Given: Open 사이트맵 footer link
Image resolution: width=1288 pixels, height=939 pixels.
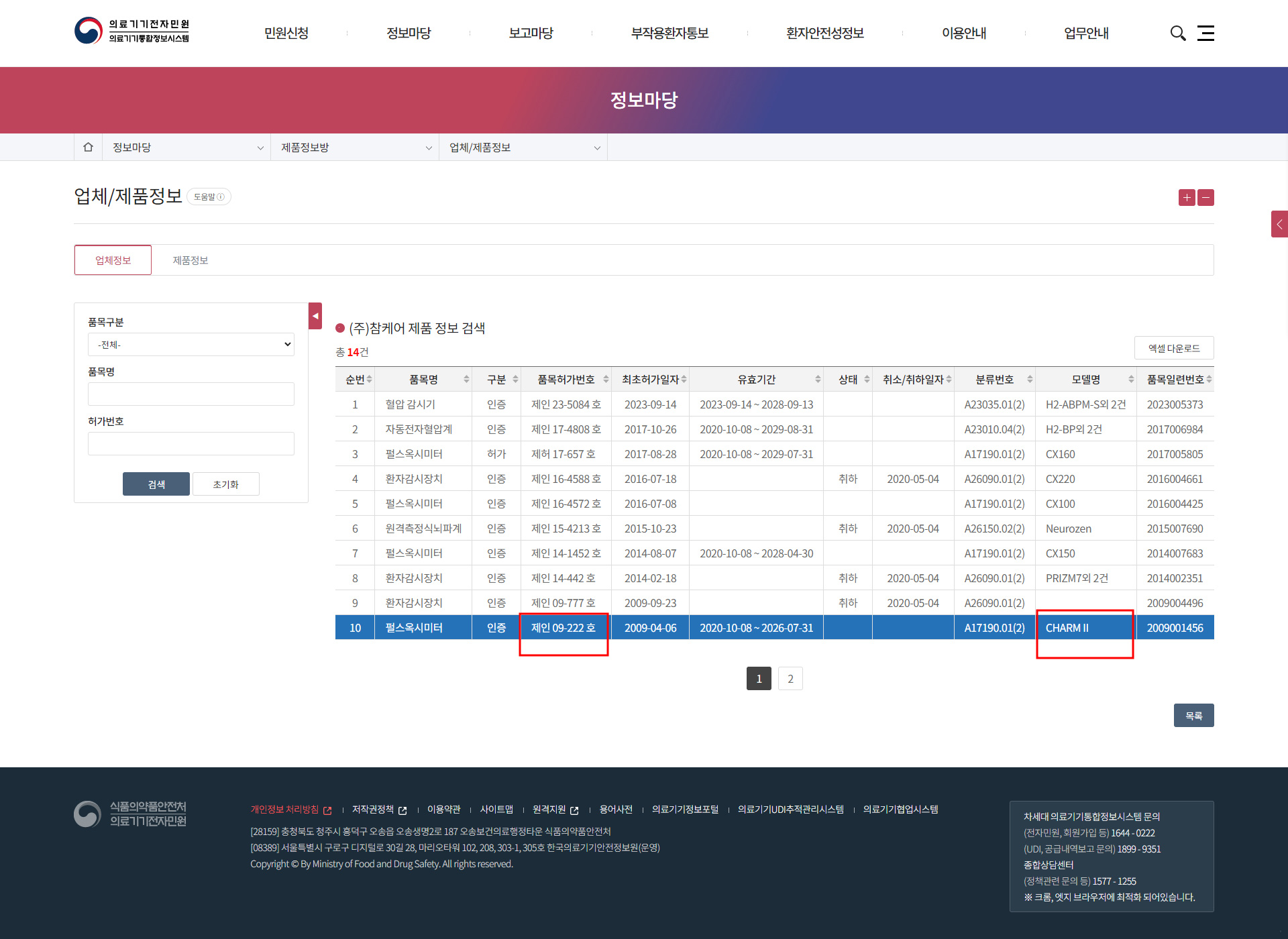Looking at the screenshot, I should tap(496, 810).
